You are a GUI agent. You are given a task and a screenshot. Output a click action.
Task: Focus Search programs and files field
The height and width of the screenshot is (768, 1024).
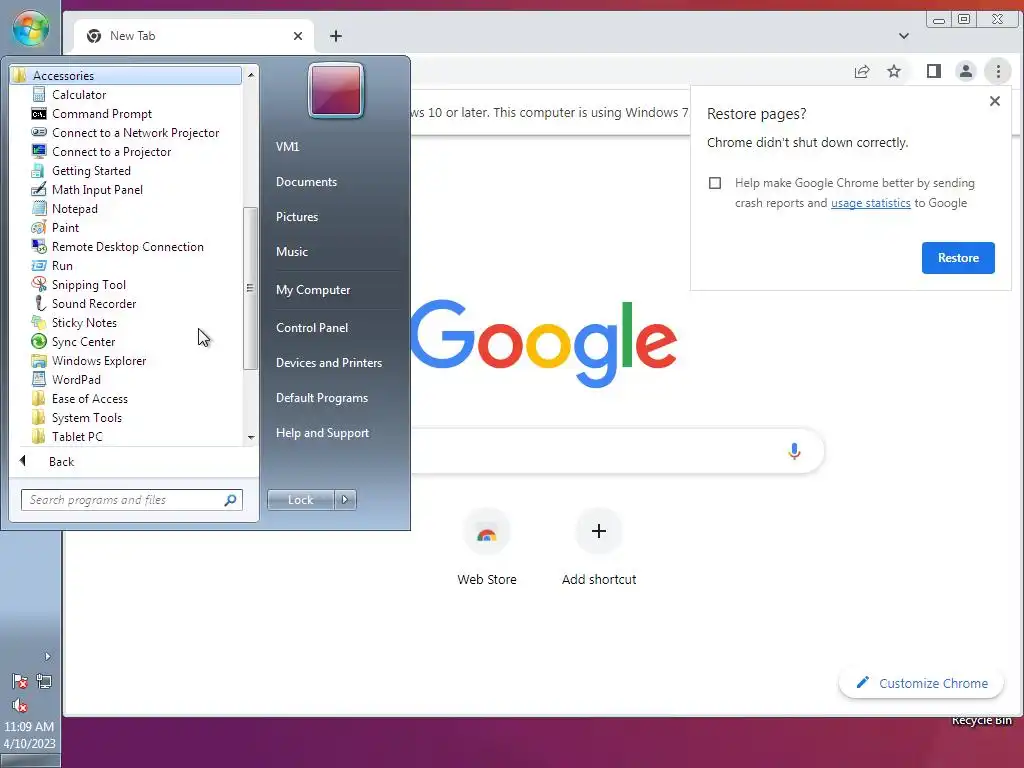click(x=131, y=500)
